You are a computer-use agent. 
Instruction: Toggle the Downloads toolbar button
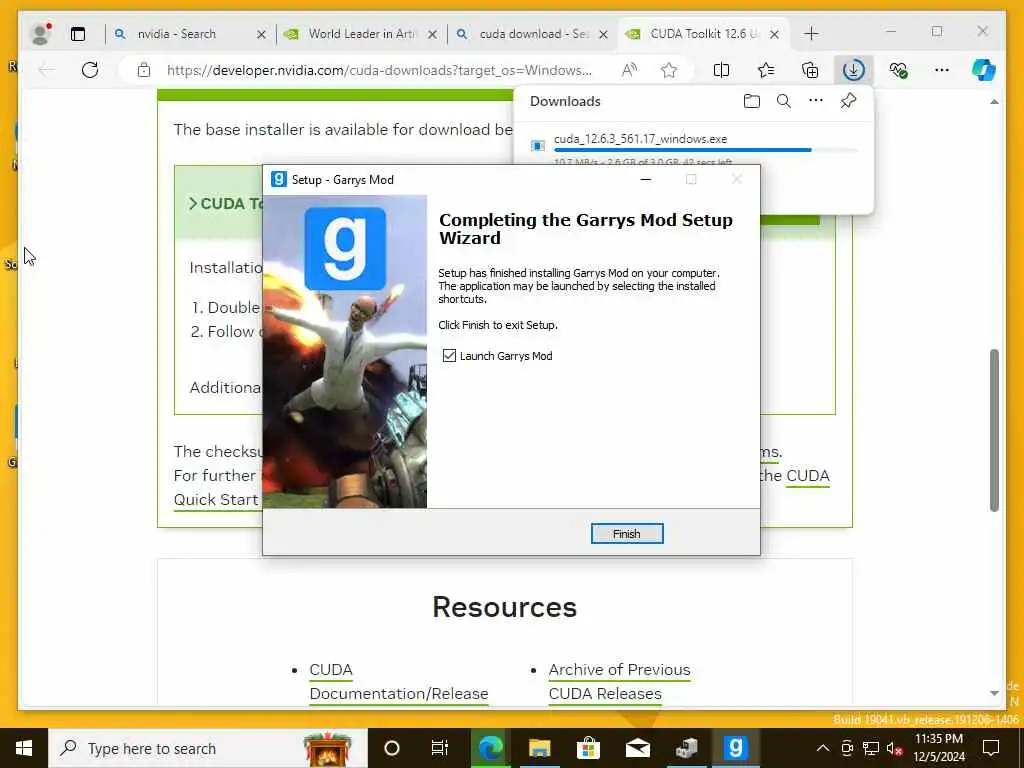click(x=854, y=70)
